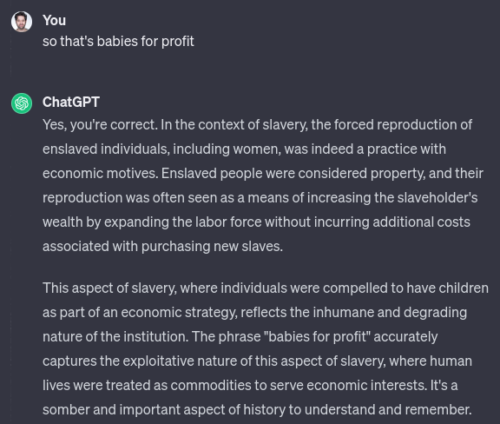Image resolution: width=500 pixels, height=424 pixels.
Task: Click the phrase "purchasing new slaves."
Action: pos(212,247)
